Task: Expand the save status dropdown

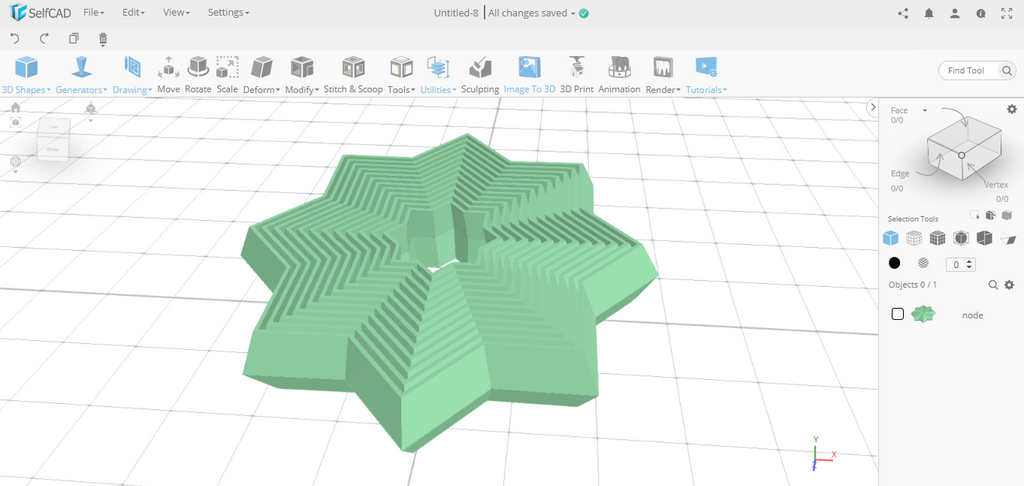Action: click(573, 13)
